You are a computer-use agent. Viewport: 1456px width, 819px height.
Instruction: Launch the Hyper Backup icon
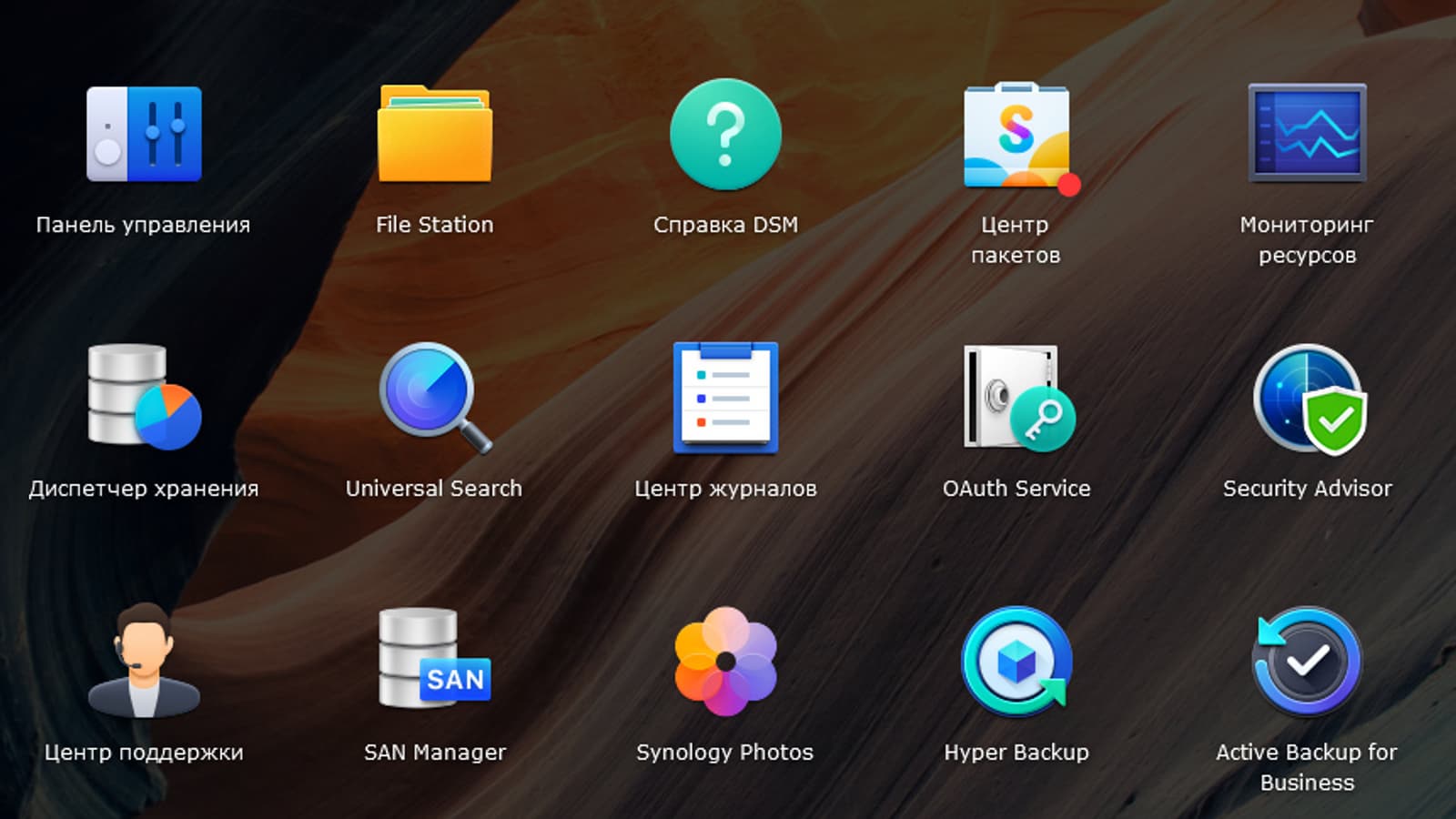(1016, 662)
